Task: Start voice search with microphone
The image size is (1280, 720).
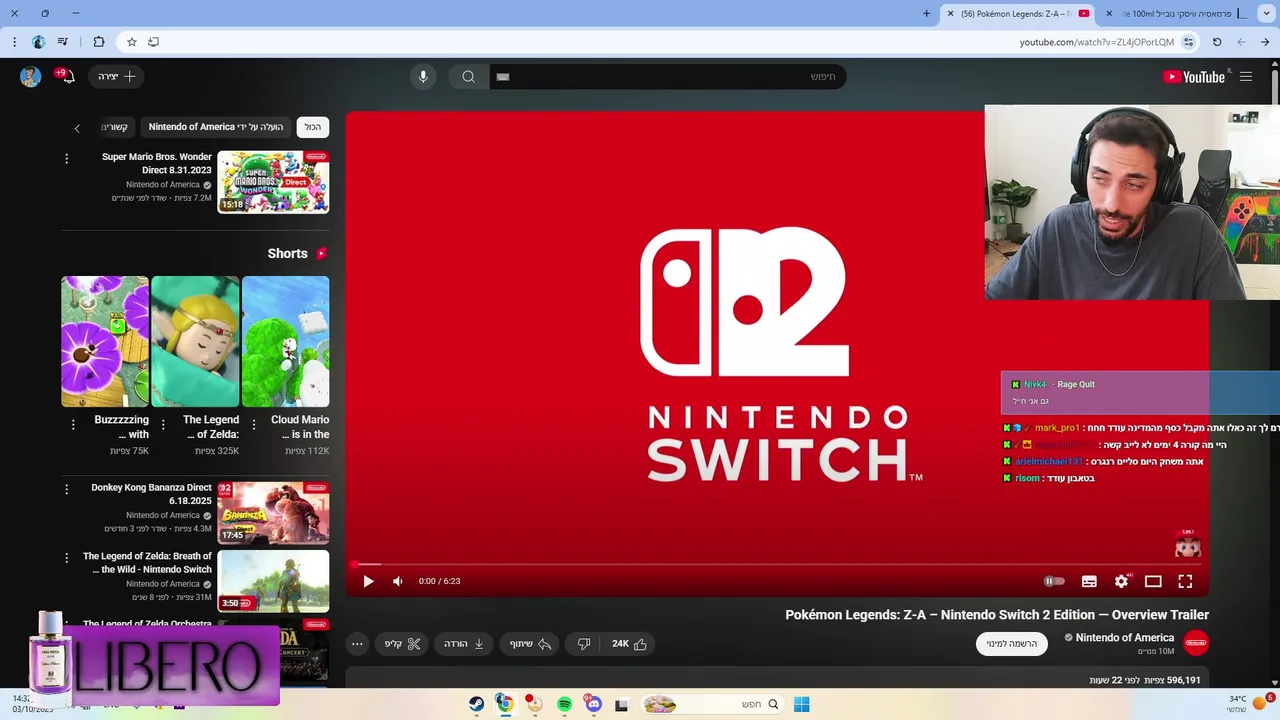Action: click(423, 77)
